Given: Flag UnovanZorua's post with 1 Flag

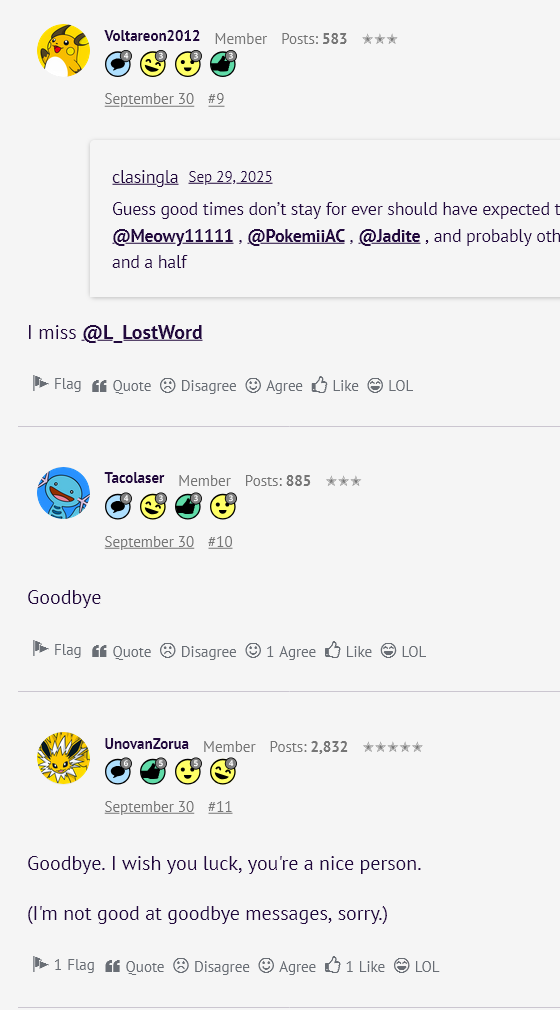Looking at the screenshot, I should click(63, 965).
